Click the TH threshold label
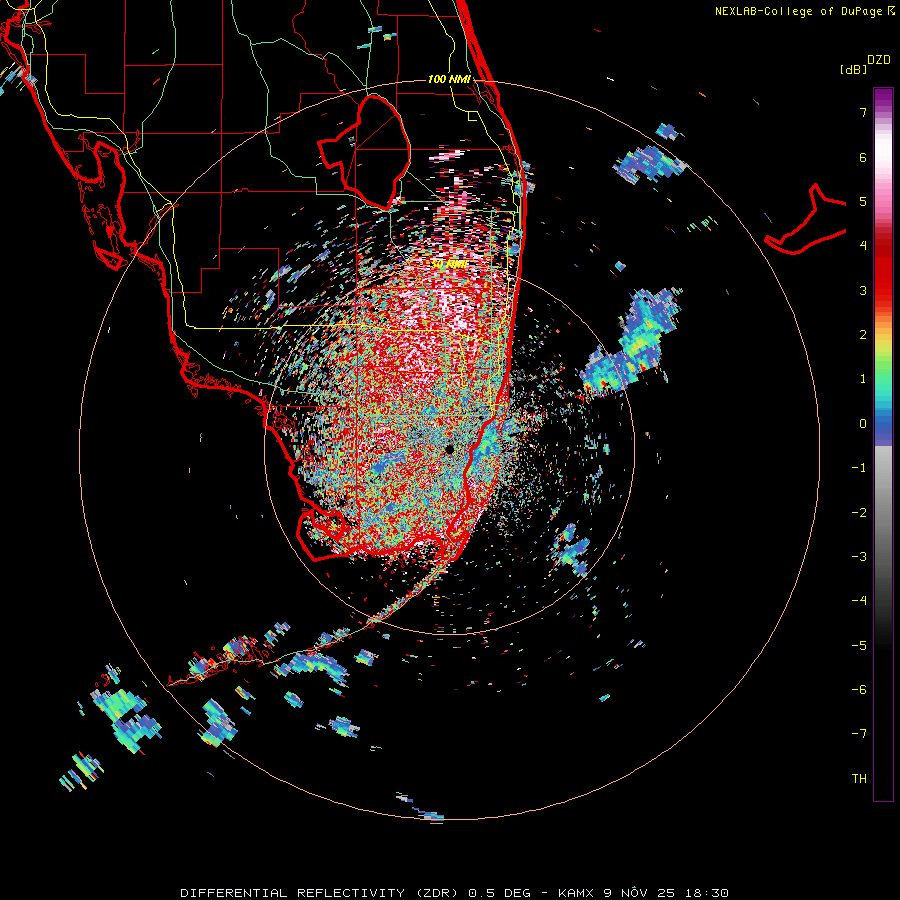This screenshot has height=900, width=900. pyautogui.click(x=859, y=778)
